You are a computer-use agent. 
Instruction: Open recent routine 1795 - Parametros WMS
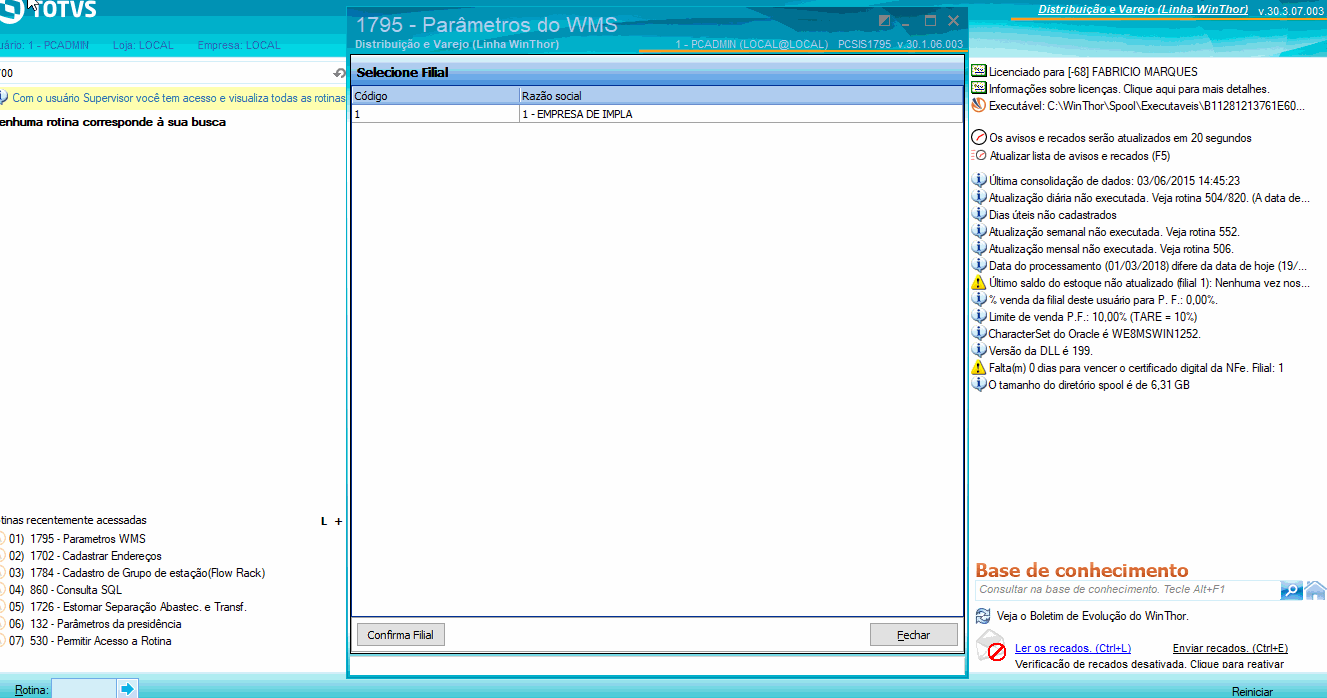(x=88, y=539)
